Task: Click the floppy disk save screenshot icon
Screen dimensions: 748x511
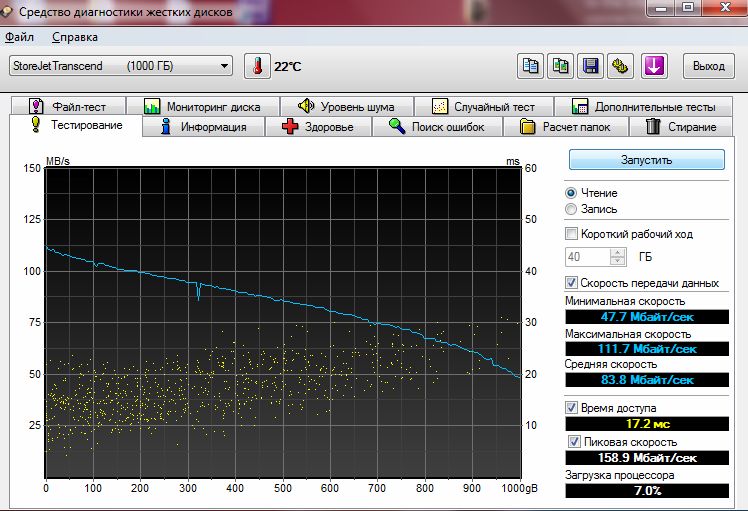Action: click(591, 66)
